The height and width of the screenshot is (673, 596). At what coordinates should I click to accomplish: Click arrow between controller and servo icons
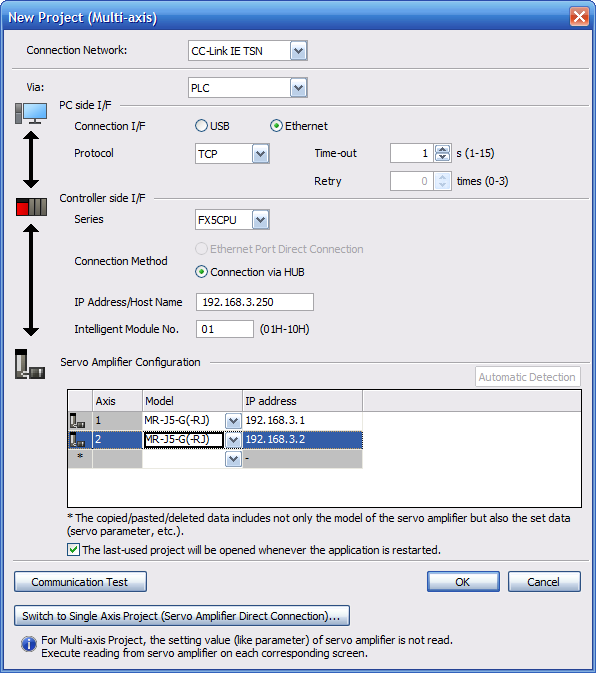[31, 280]
